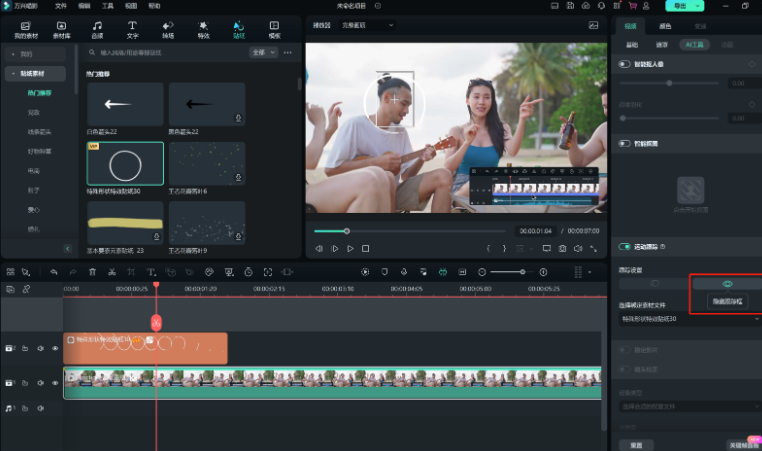Hide the sticker track with eye icon
The width and height of the screenshot is (762, 451).
click(54, 348)
